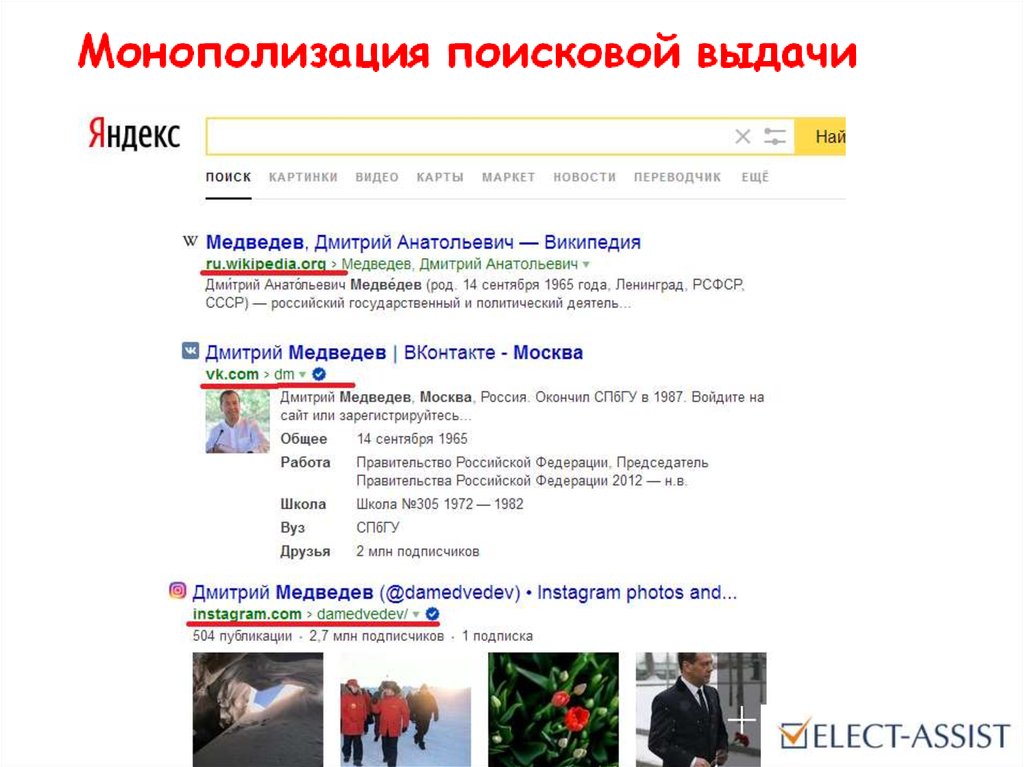The width and height of the screenshot is (1024, 767).
Task: Click the Яндекс logo
Action: (134, 135)
